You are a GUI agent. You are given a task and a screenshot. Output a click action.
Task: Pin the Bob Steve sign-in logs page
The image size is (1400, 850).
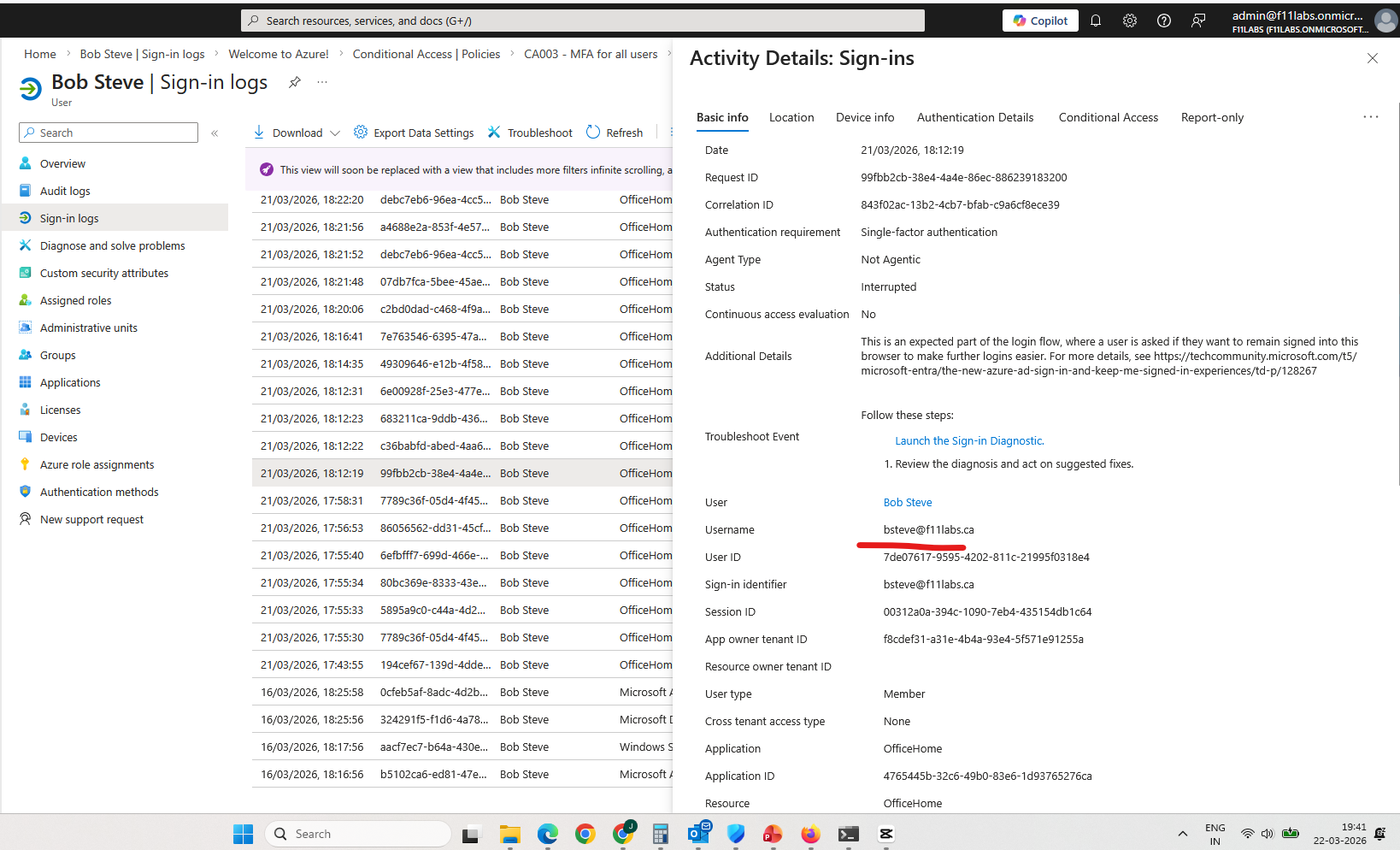tap(295, 82)
